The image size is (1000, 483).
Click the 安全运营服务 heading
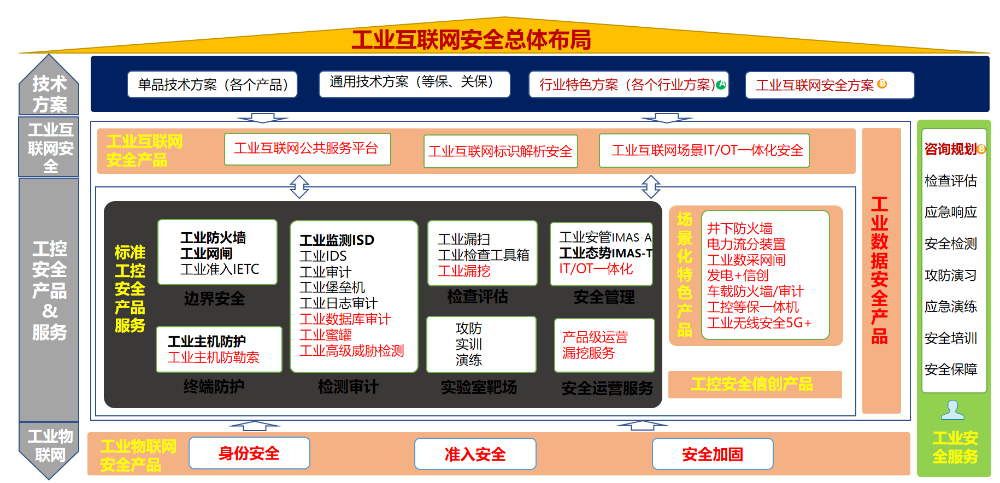[x=607, y=387]
